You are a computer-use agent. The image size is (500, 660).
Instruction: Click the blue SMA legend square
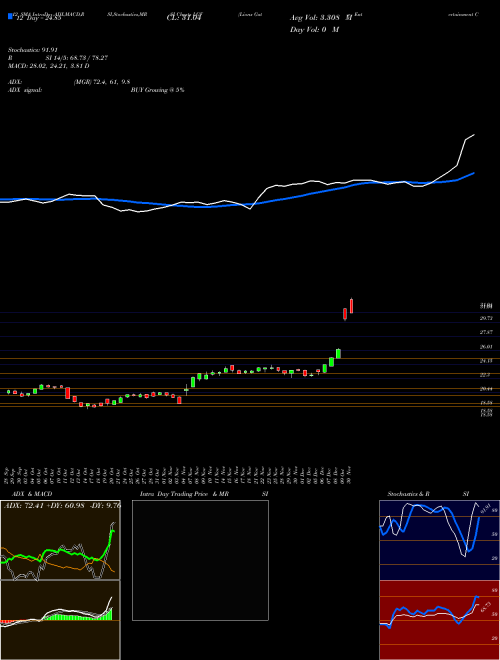coord(10,17)
